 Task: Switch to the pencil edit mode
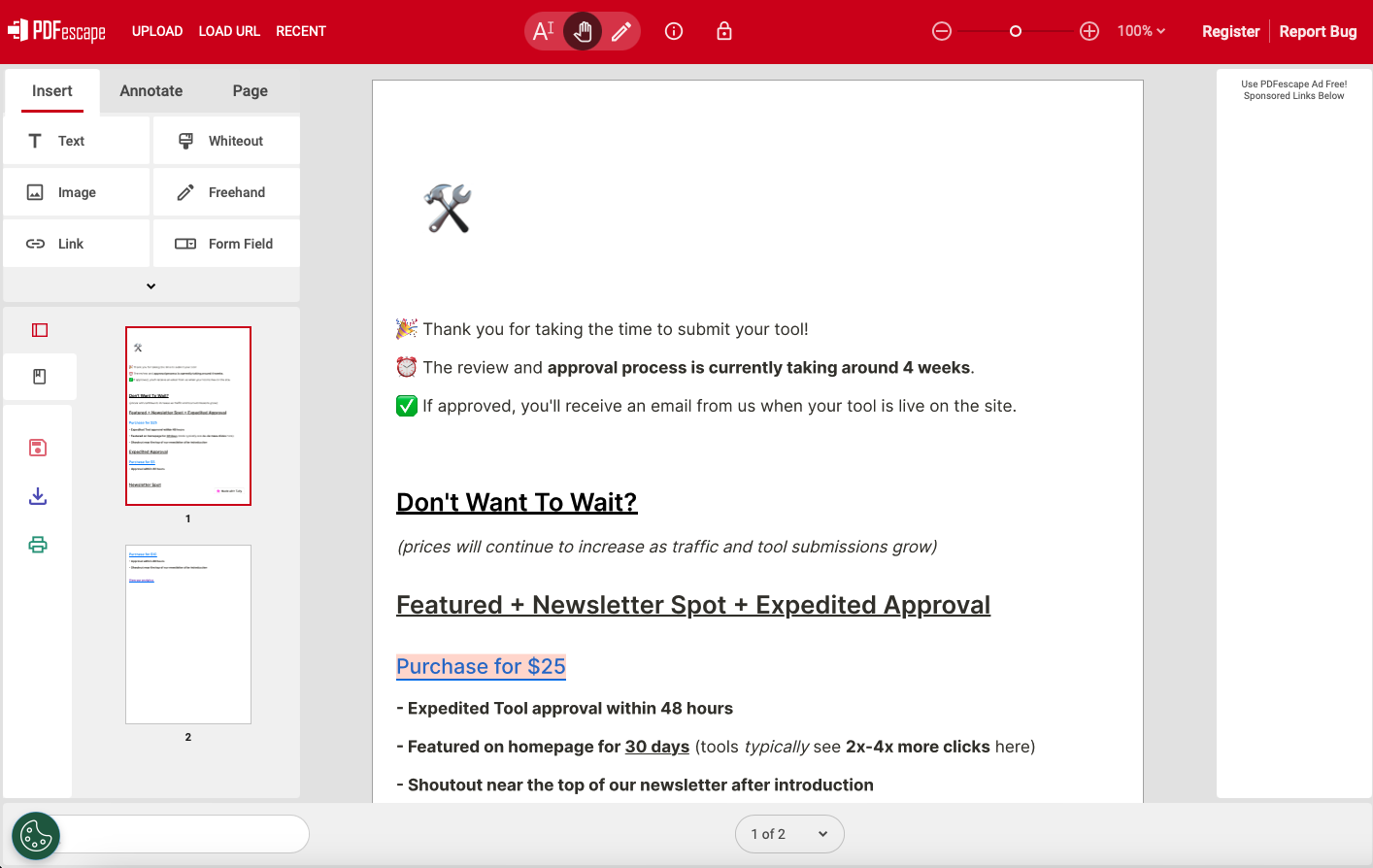click(621, 31)
